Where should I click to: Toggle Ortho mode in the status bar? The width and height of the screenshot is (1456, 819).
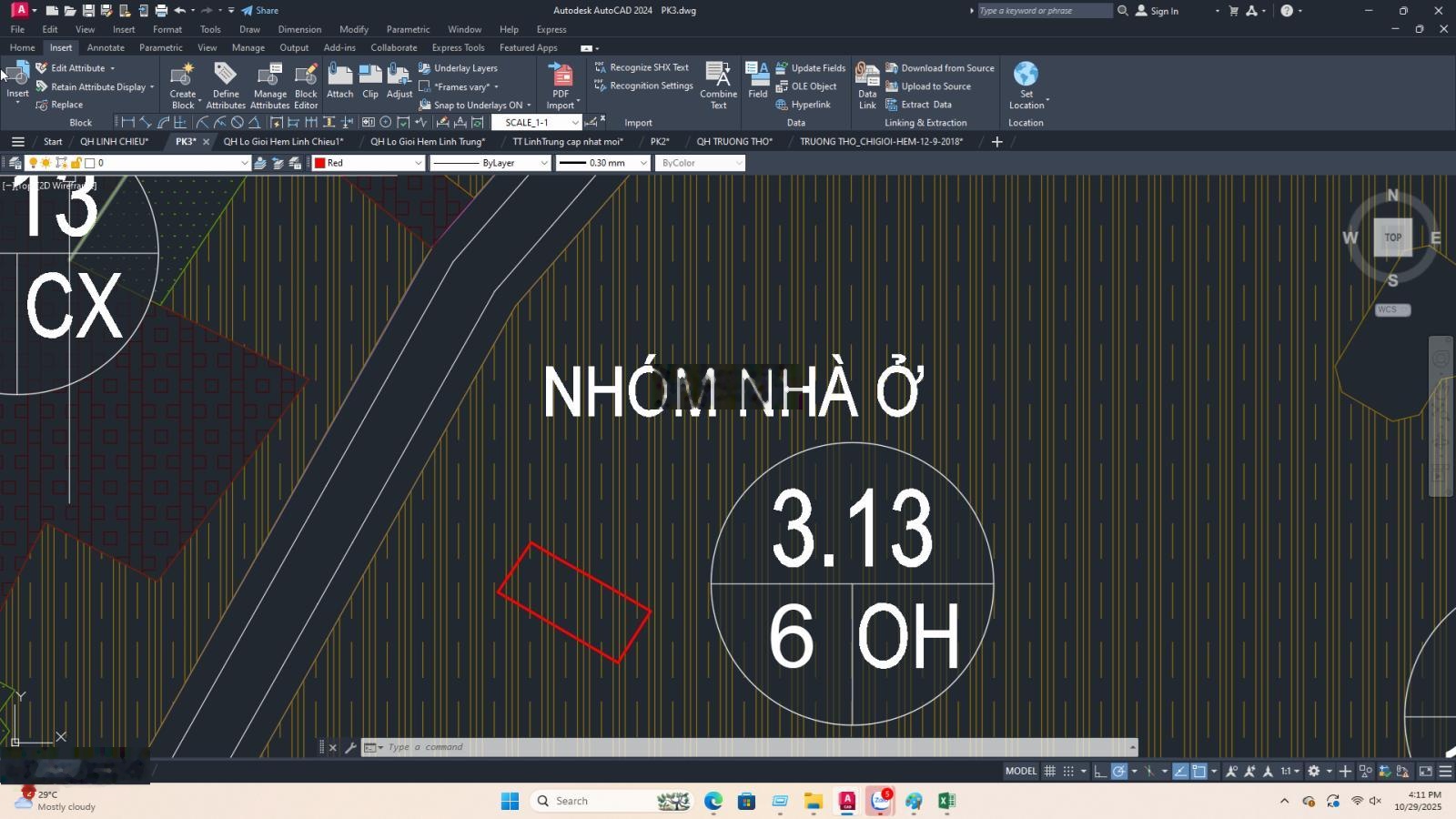pos(1099,772)
